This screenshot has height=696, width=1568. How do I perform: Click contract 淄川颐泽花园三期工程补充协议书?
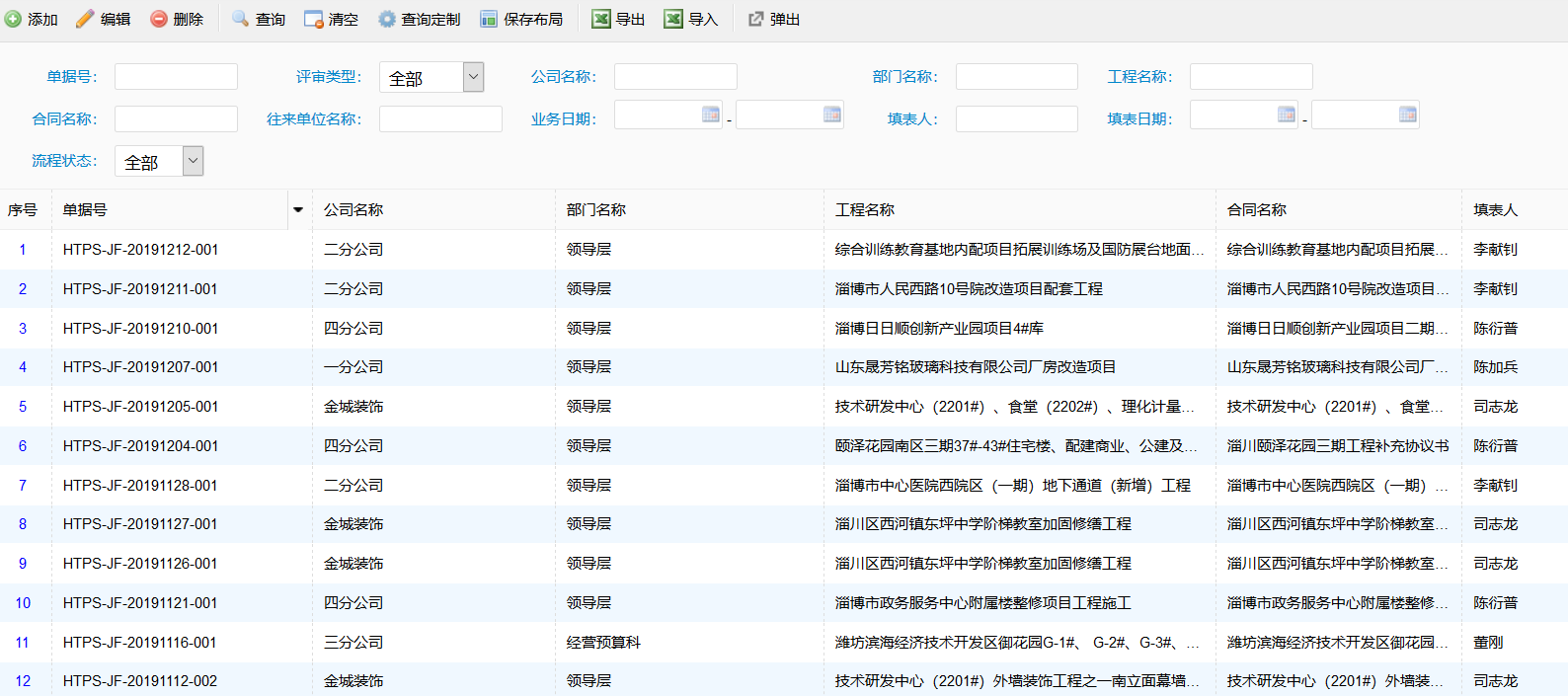point(1338,446)
